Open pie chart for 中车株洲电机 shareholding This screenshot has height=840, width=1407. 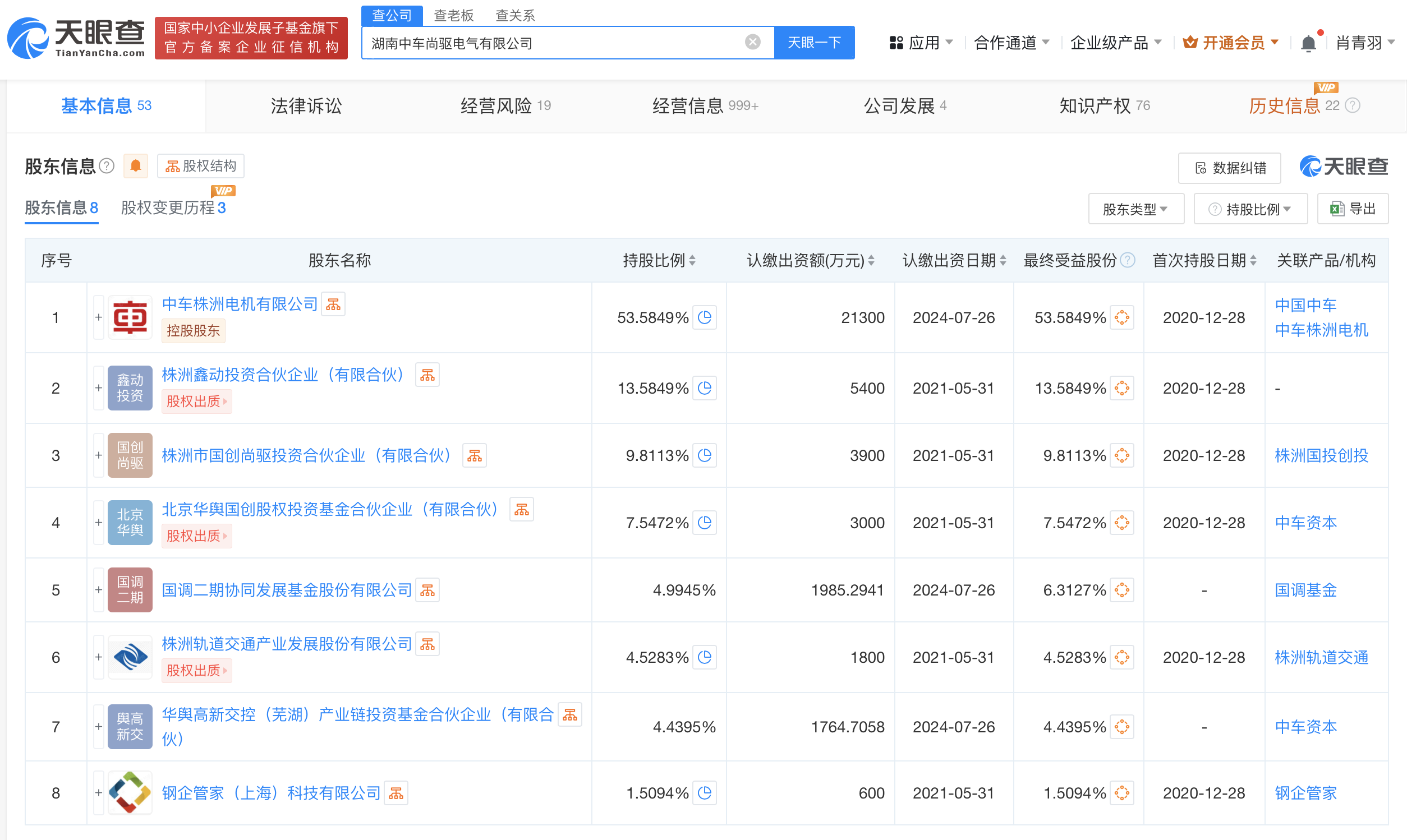point(705,317)
